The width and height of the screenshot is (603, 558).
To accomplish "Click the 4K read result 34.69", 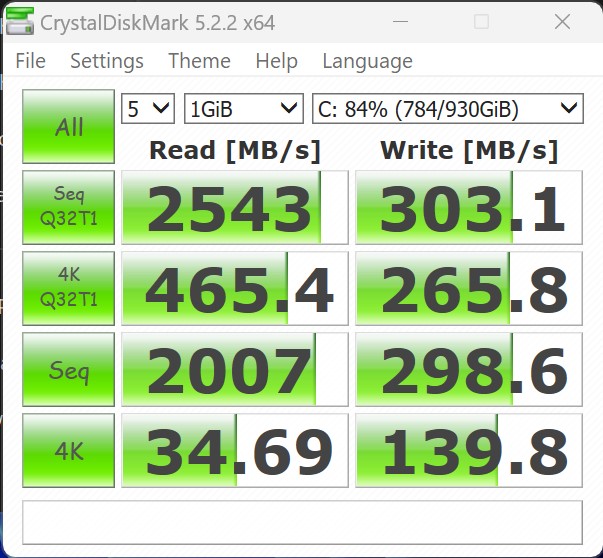I will [235, 451].
